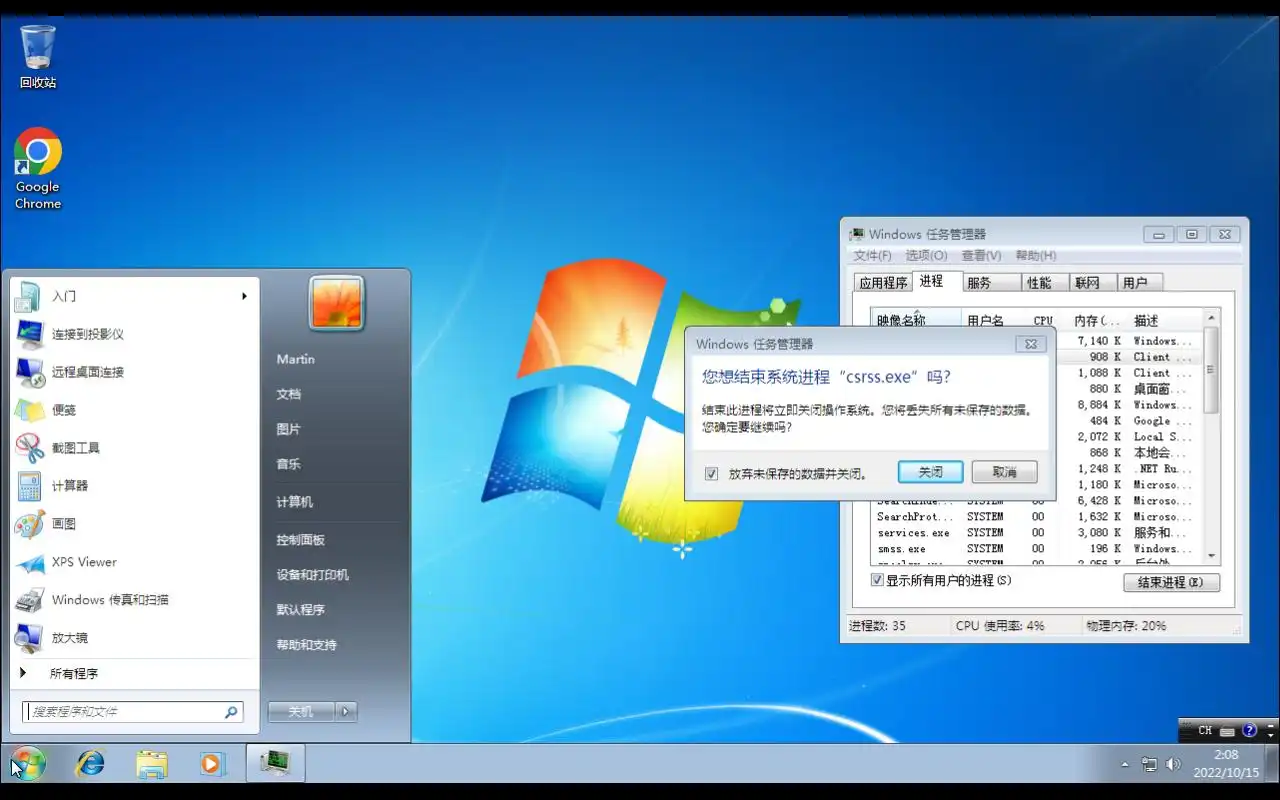Open the 入门 Getting Started icon
The image size is (1280, 800).
coord(30,296)
